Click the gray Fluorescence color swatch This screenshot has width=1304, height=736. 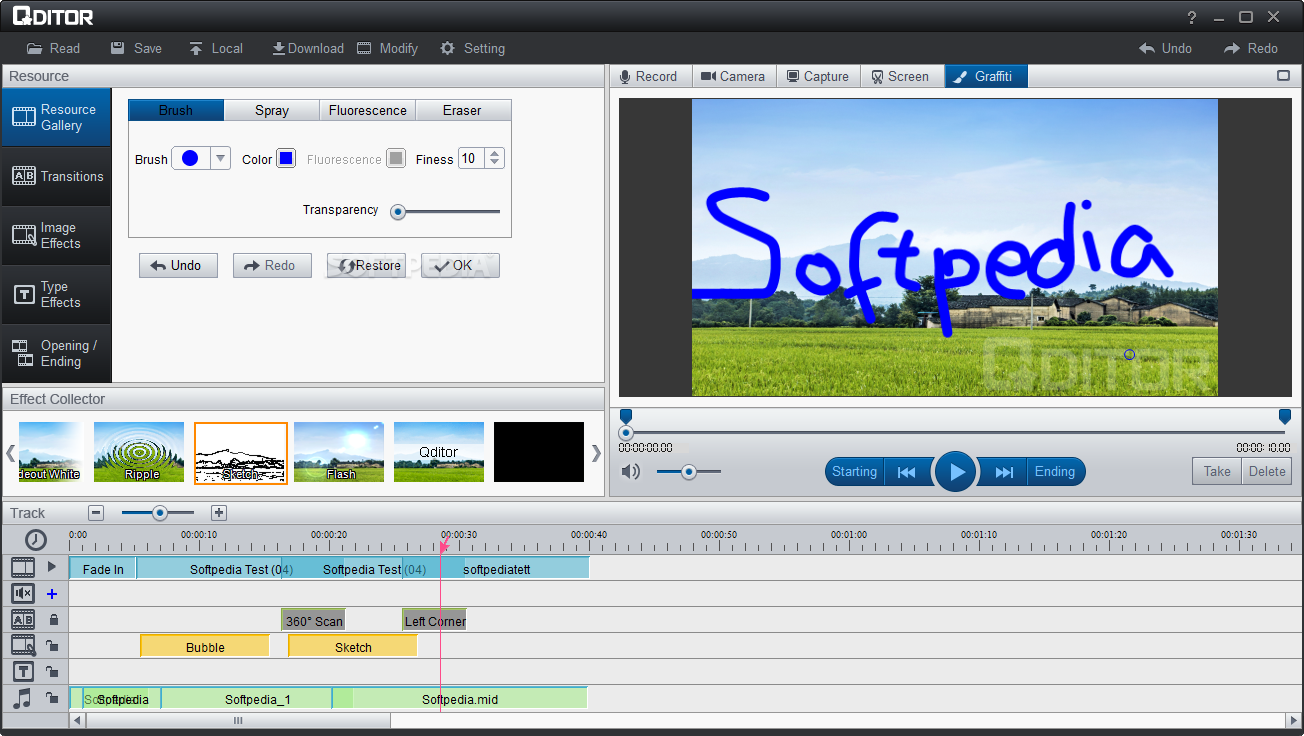coord(396,158)
